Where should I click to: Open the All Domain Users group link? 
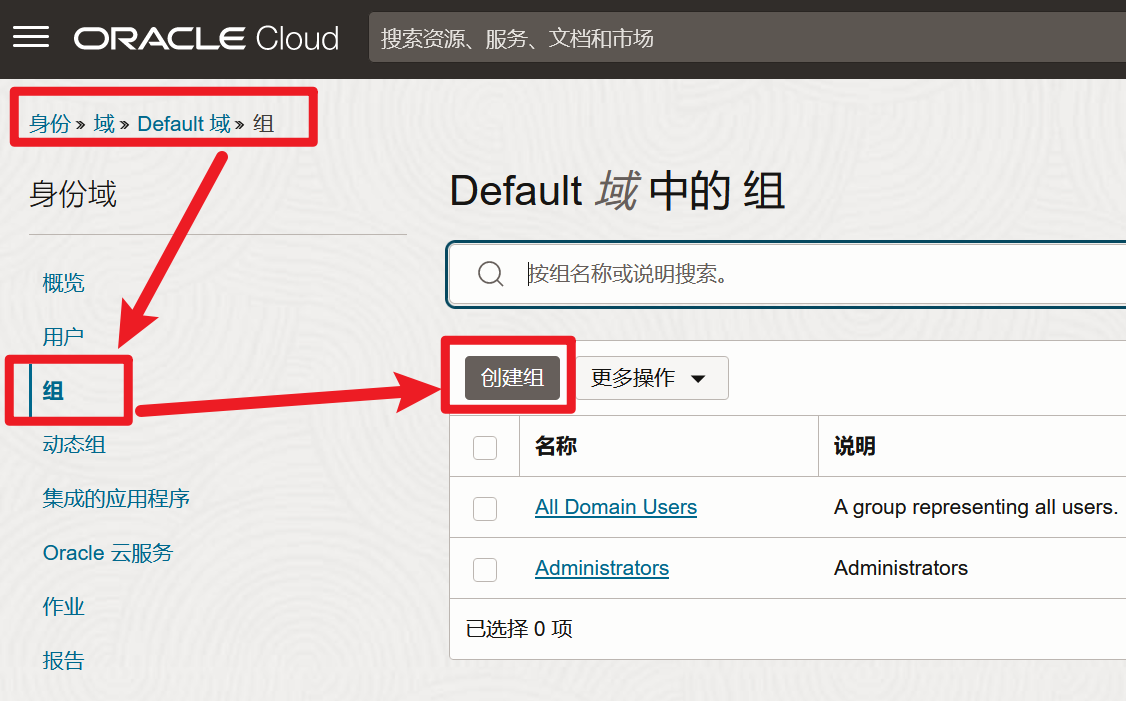[x=615, y=507]
